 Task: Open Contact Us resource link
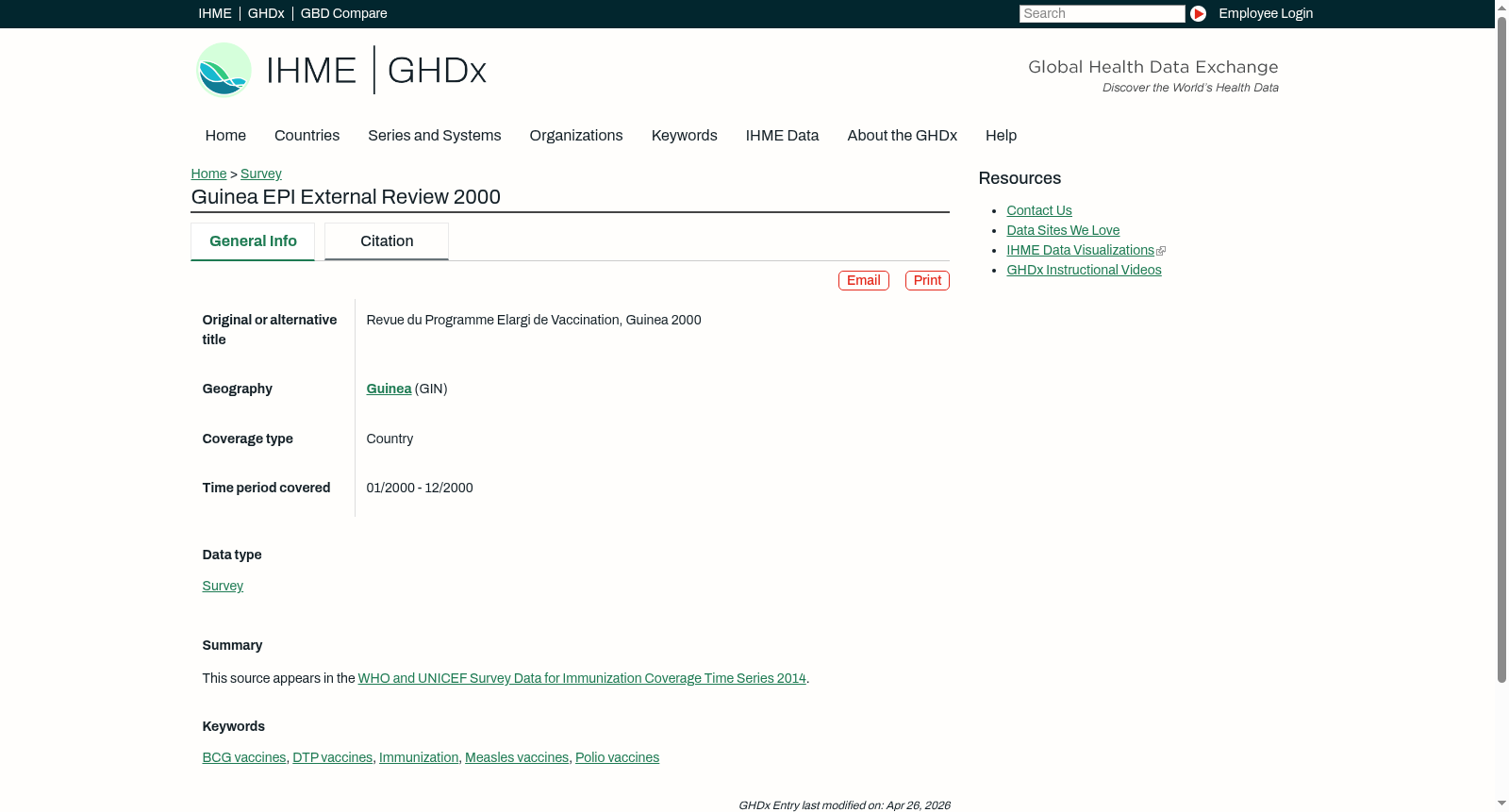(x=1039, y=210)
